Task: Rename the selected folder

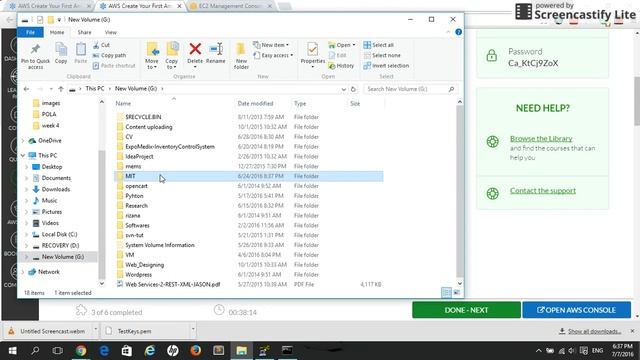Action: coord(216,53)
